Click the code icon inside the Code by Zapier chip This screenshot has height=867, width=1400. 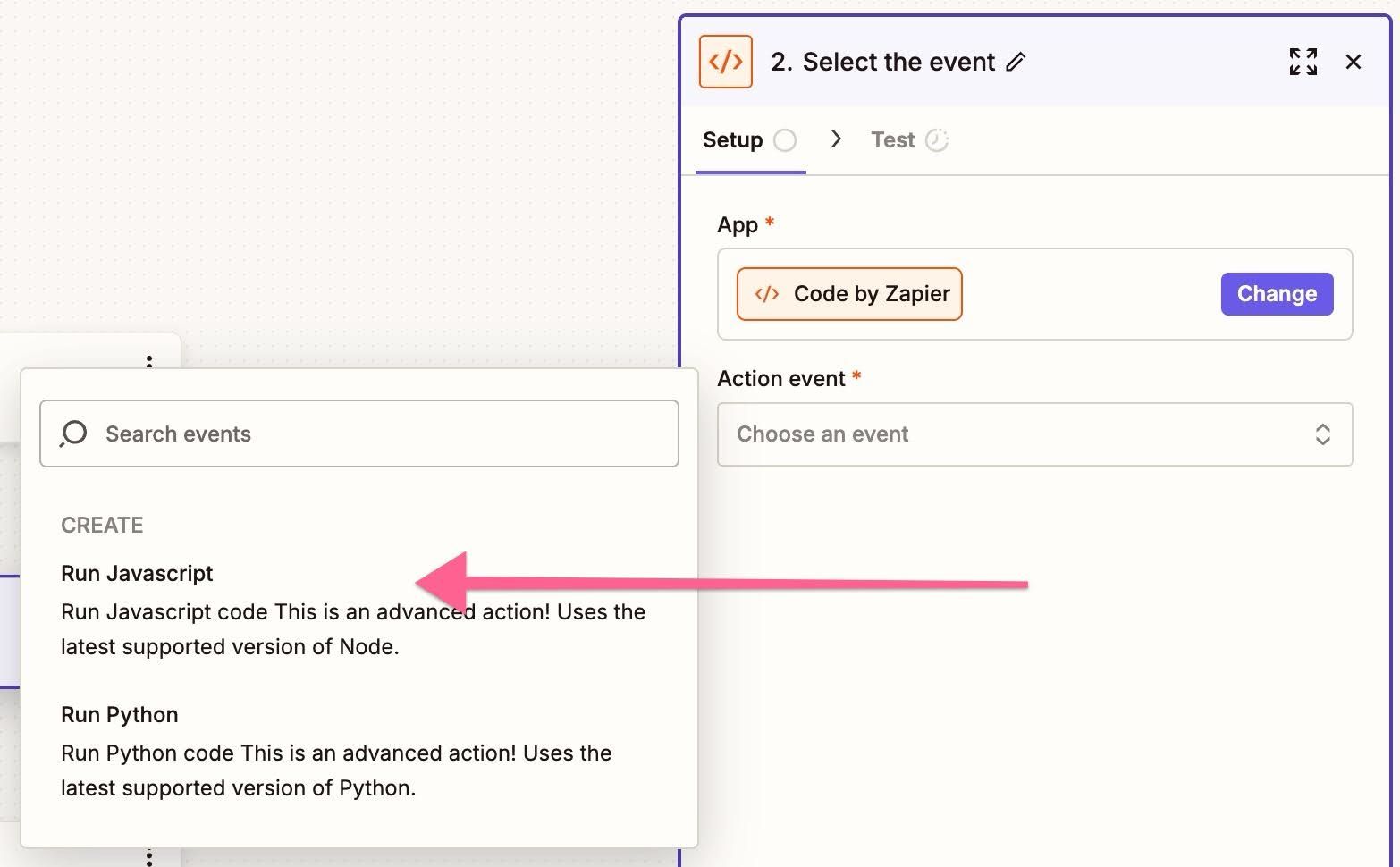click(x=767, y=293)
